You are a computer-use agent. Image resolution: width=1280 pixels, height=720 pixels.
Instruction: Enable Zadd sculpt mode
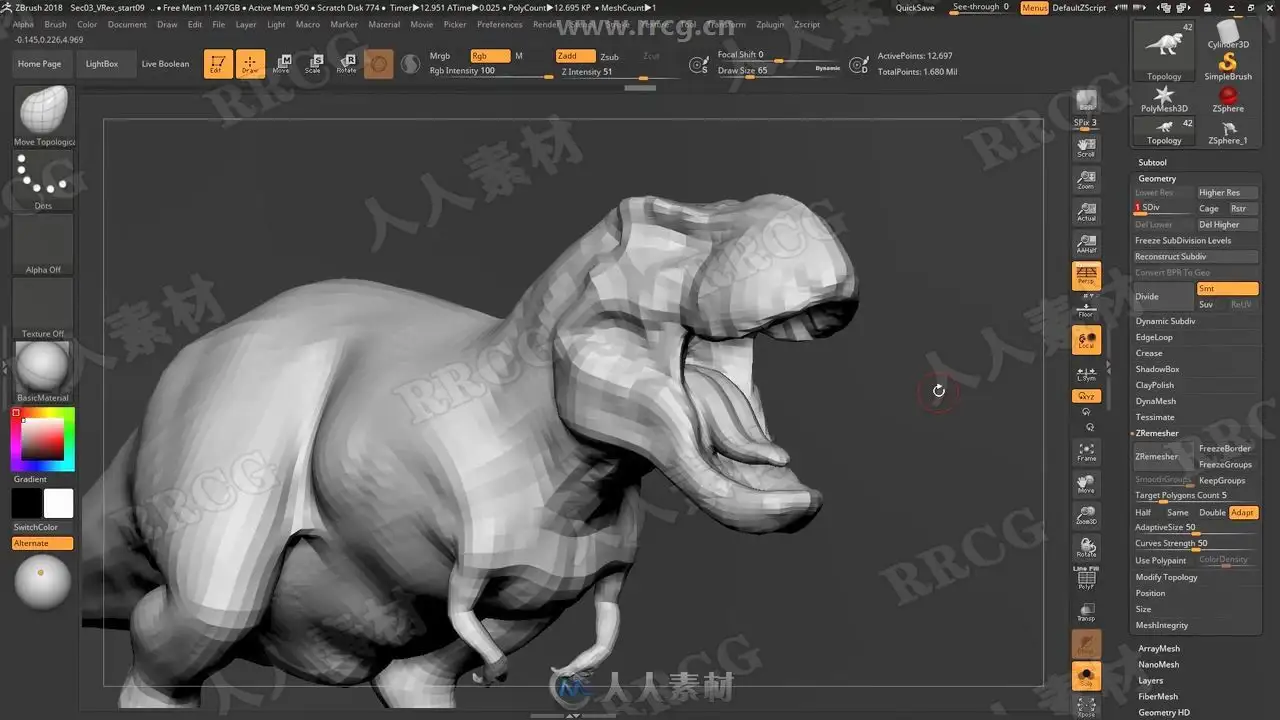click(575, 56)
